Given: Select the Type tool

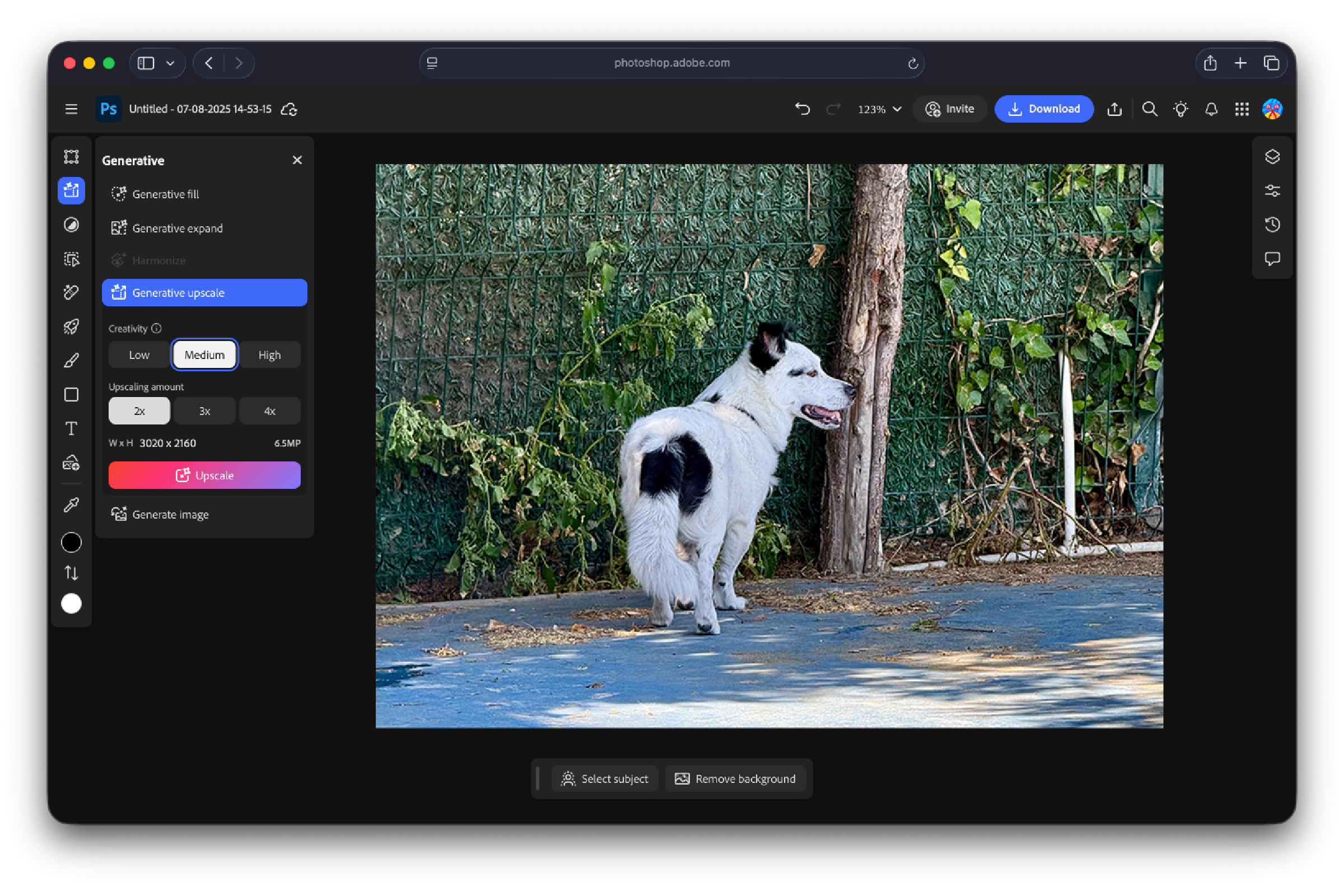Looking at the screenshot, I should (x=72, y=428).
